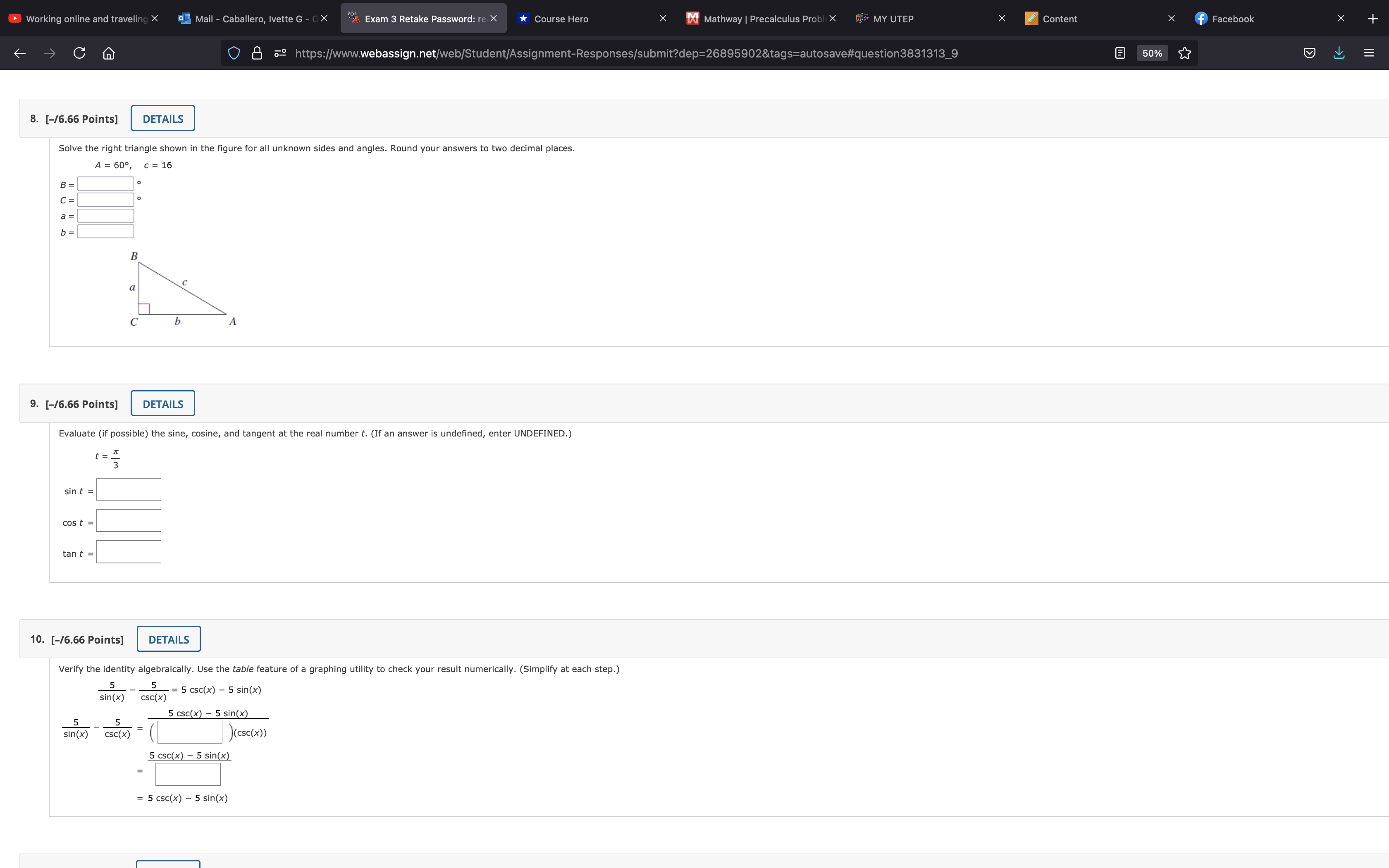Reset the 50% zoom level indicator
This screenshot has width=1389, height=868.
(1152, 53)
